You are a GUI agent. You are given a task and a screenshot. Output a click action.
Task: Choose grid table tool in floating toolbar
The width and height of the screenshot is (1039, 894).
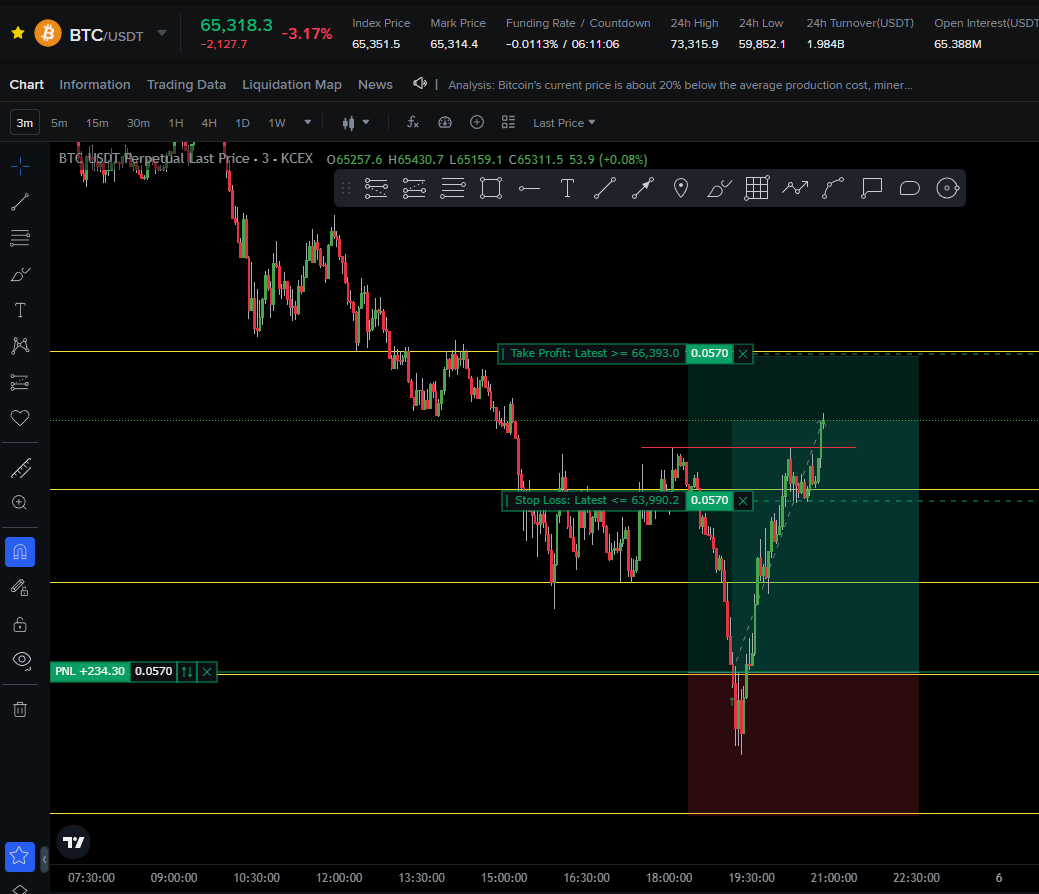(x=757, y=188)
